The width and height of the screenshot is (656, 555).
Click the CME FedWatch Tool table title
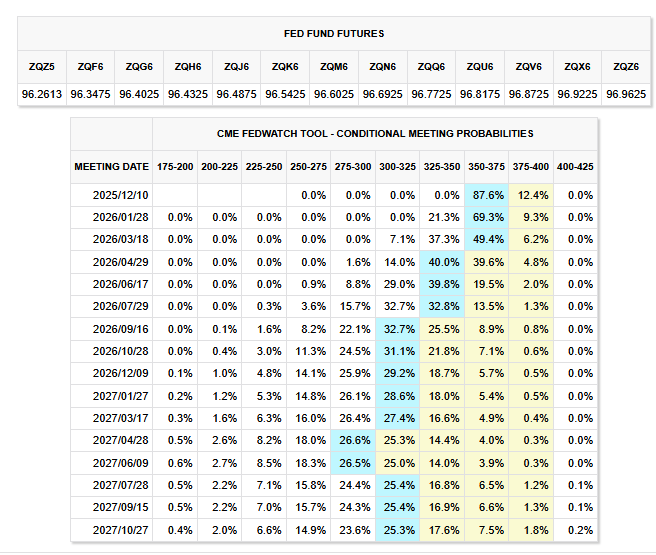click(x=375, y=133)
